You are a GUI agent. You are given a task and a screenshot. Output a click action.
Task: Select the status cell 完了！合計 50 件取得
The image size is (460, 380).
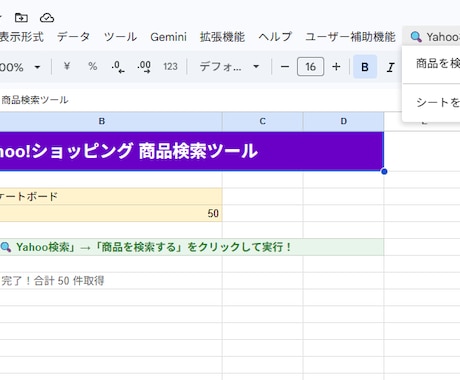click(x=111, y=281)
